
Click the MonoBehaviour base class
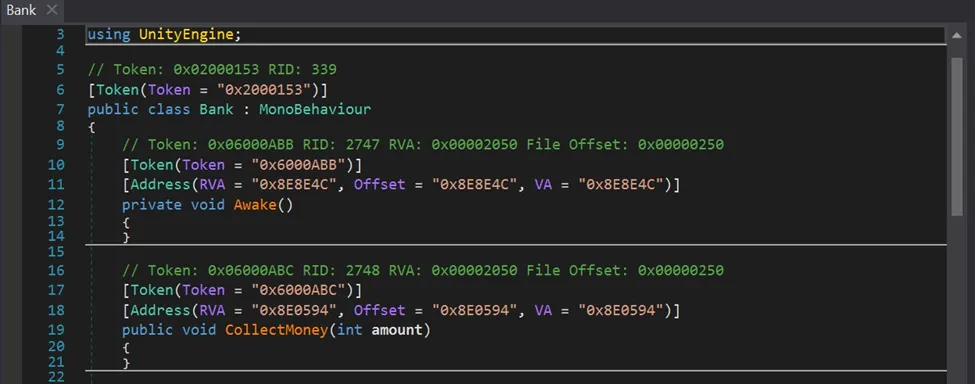[x=315, y=110]
